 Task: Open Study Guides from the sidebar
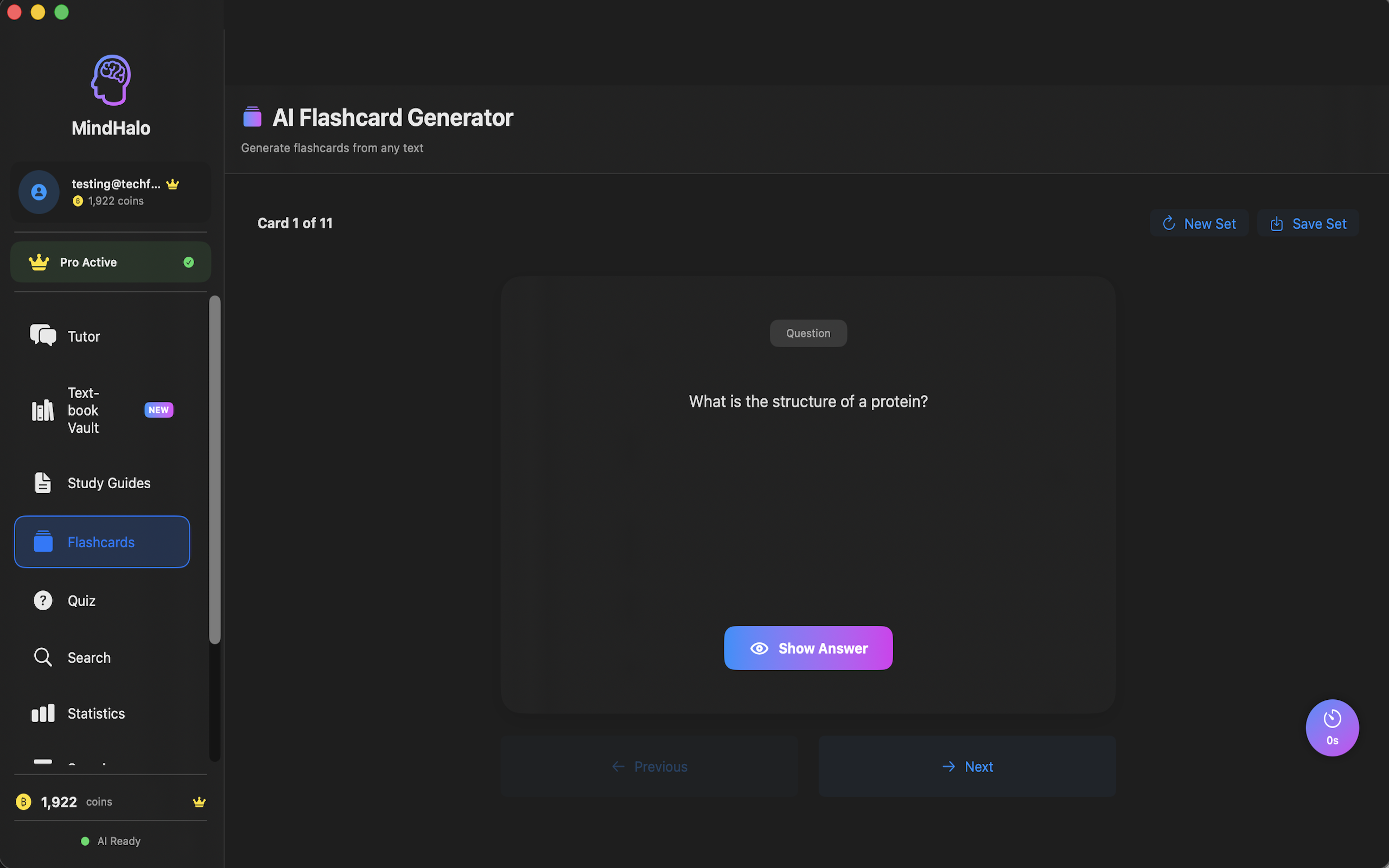tap(108, 483)
